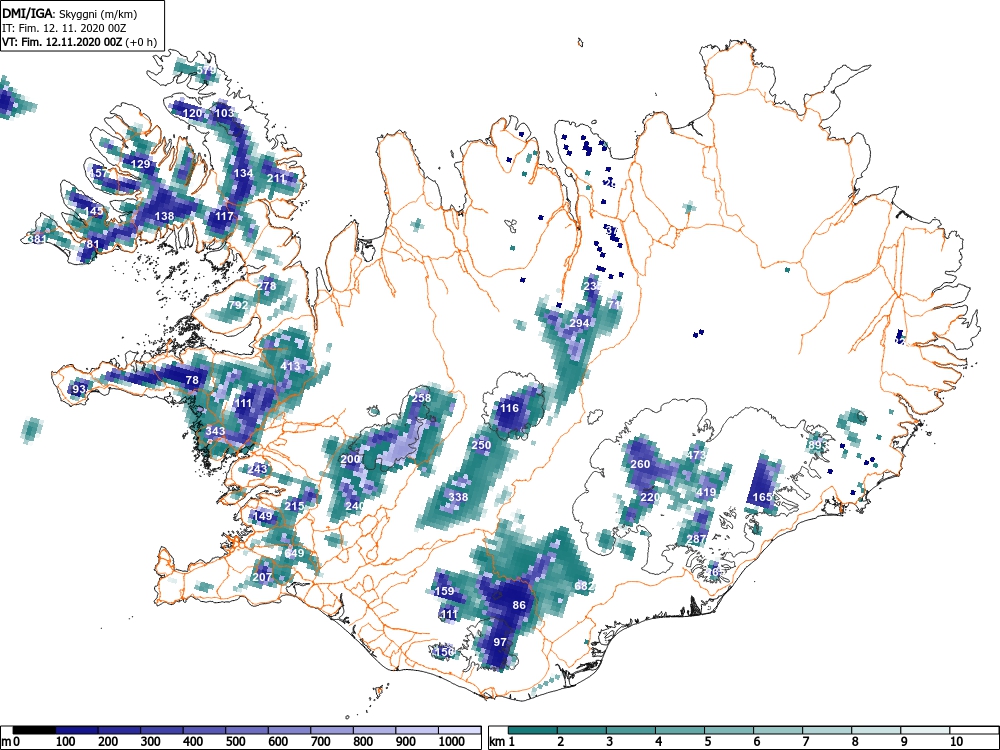The height and width of the screenshot is (750, 1000).
Task: Click visibility value 240 on the map
Action: click(355, 506)
